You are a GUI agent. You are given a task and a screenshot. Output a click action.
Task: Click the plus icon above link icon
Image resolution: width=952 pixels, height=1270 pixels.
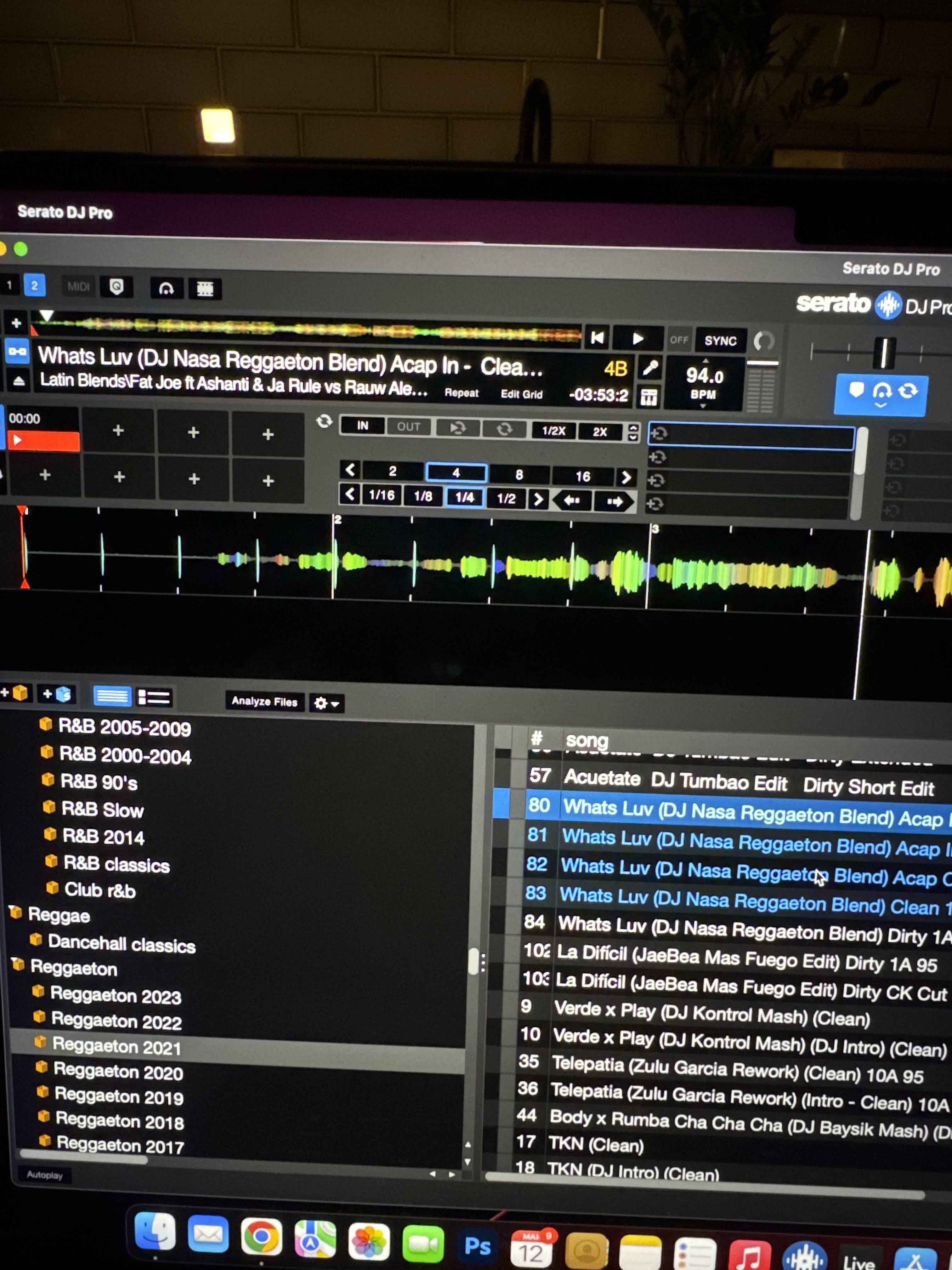point(16,323)
